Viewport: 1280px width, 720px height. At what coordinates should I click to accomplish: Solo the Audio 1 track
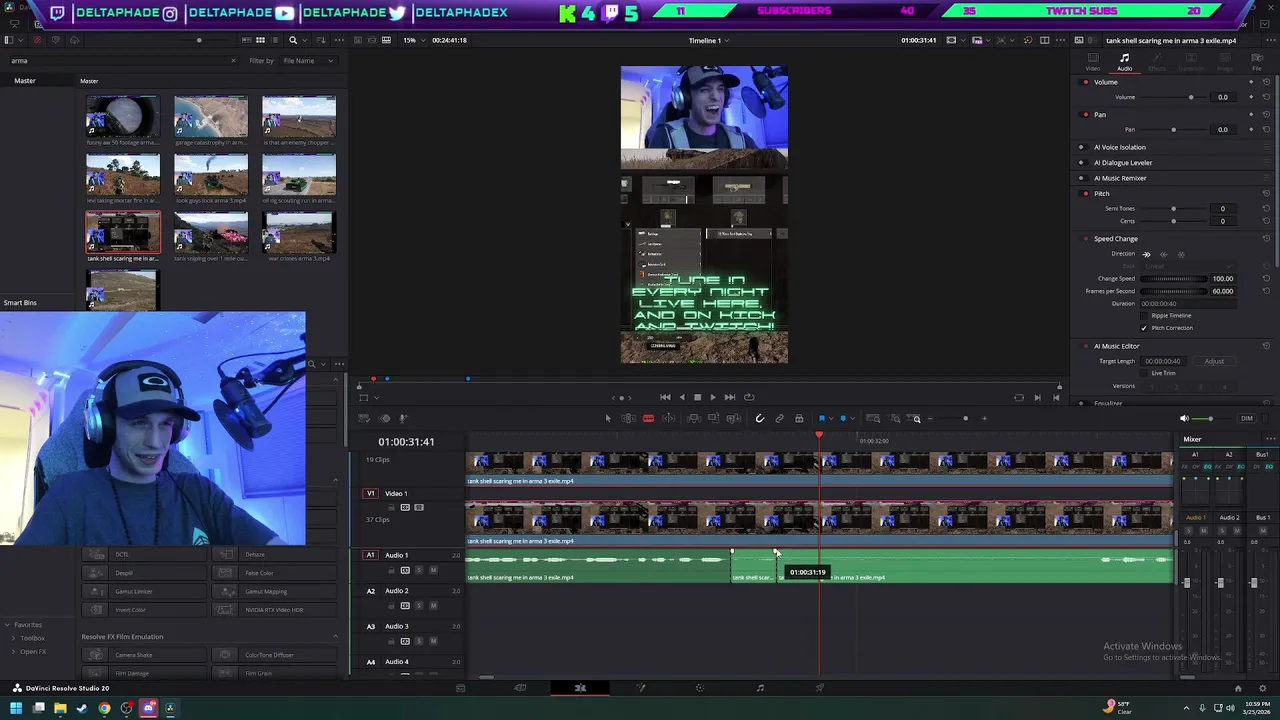point(419,570)
